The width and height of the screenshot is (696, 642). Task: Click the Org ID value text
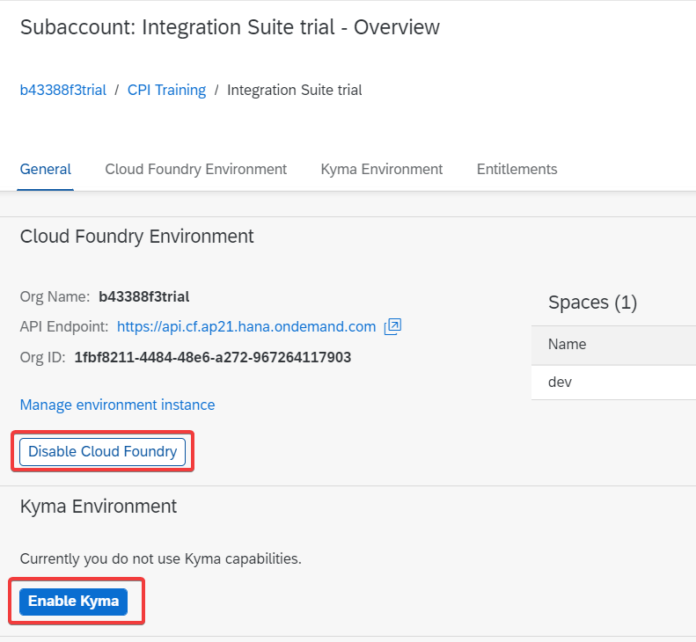click(212, 357)
